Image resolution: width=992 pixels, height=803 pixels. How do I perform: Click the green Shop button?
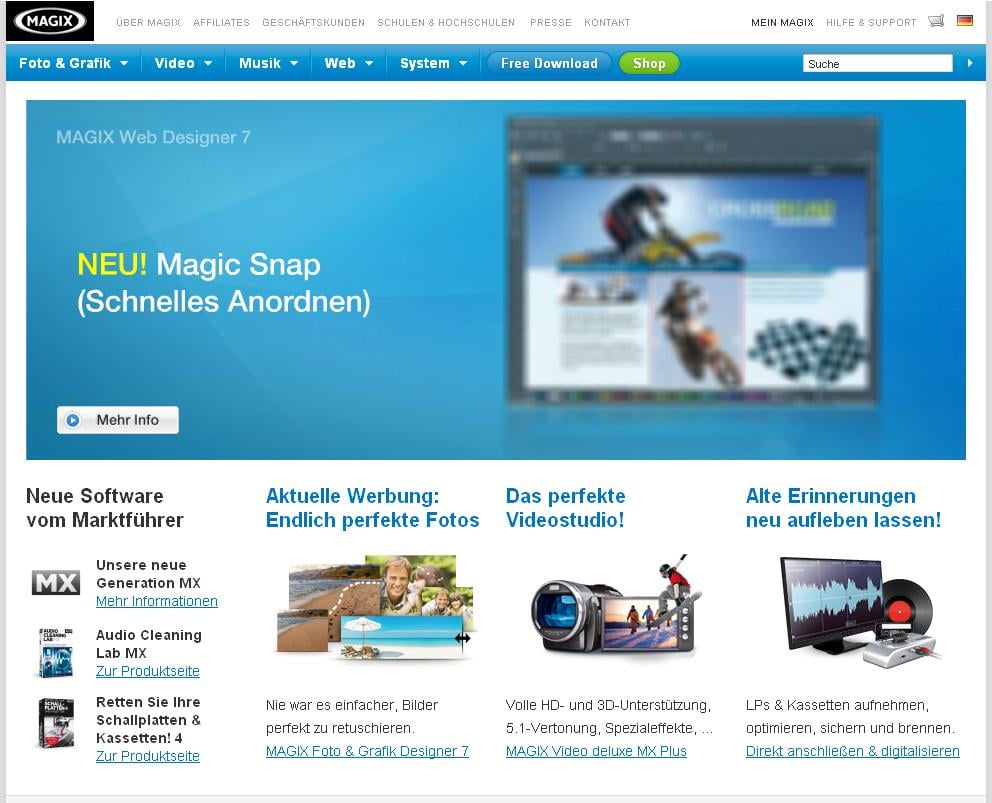point(649,63)
